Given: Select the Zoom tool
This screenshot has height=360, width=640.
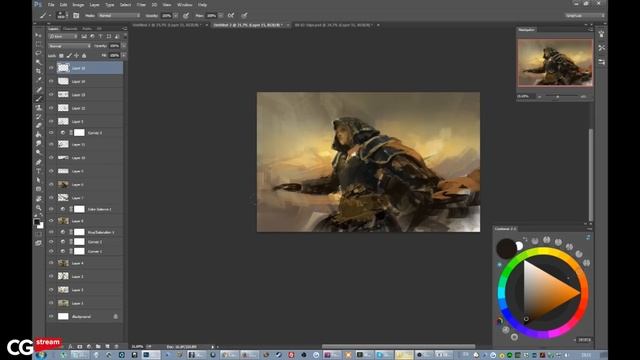Looking at the screenshot, I should pos(39,207).
